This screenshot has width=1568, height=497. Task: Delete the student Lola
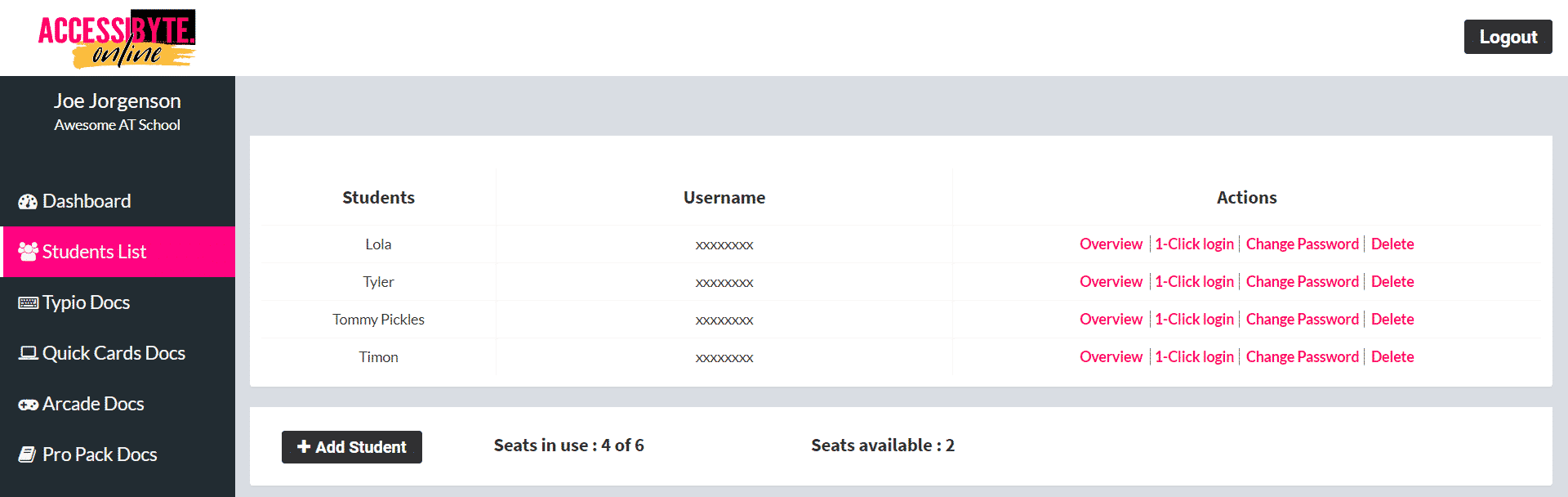pos(1392,244)
